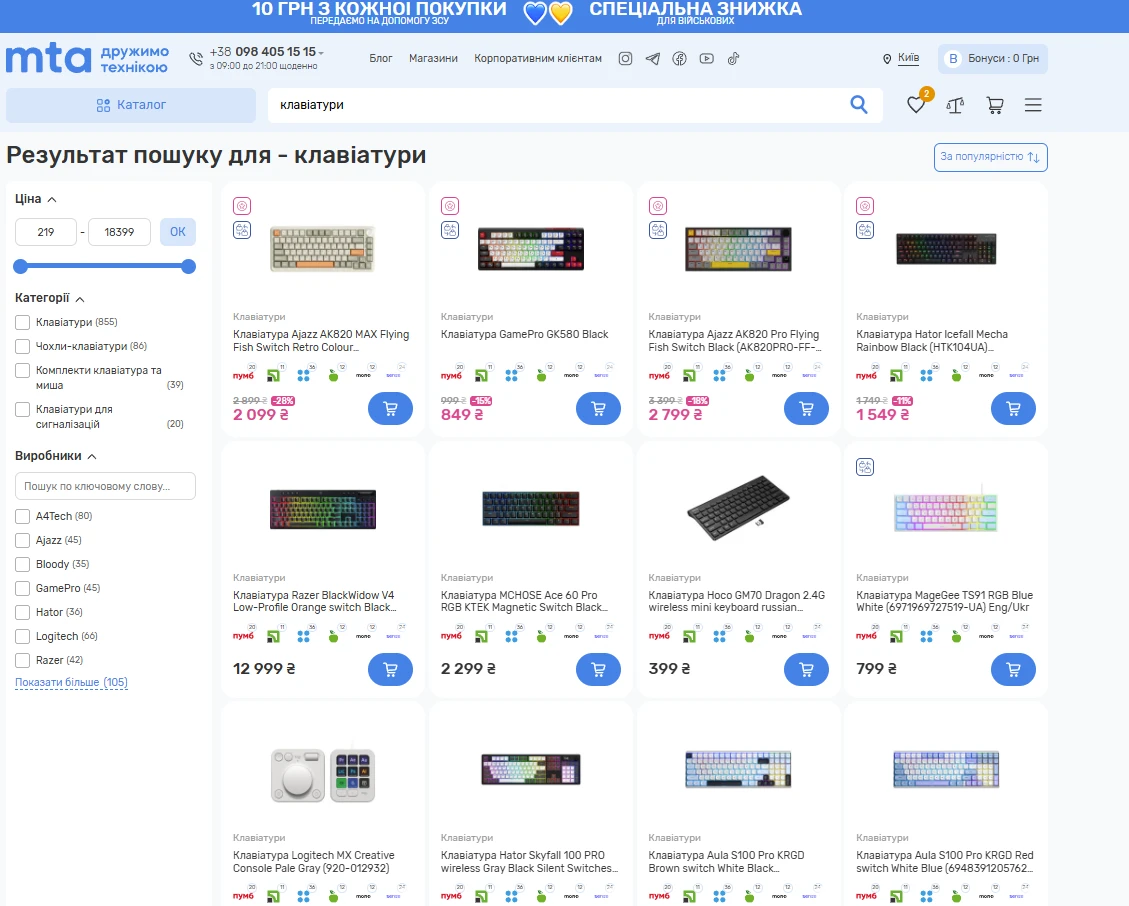The height and width of the screenshot is (906, 1129).
Task: Click pink badge icon on Hator Icefall
Action: pos(865,206)
